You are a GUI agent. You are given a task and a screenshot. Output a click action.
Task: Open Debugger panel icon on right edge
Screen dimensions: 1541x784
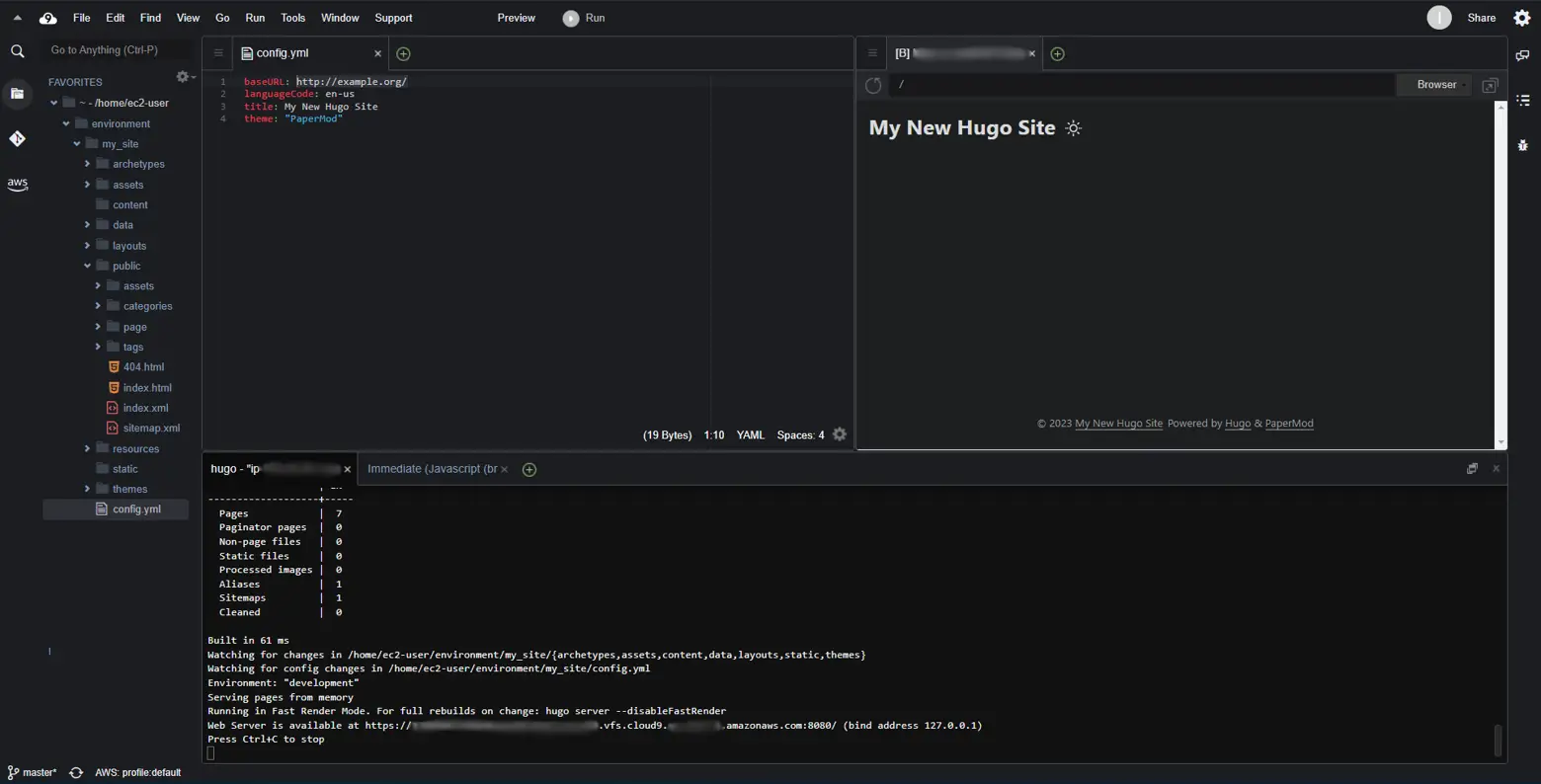coord(1522,145)
